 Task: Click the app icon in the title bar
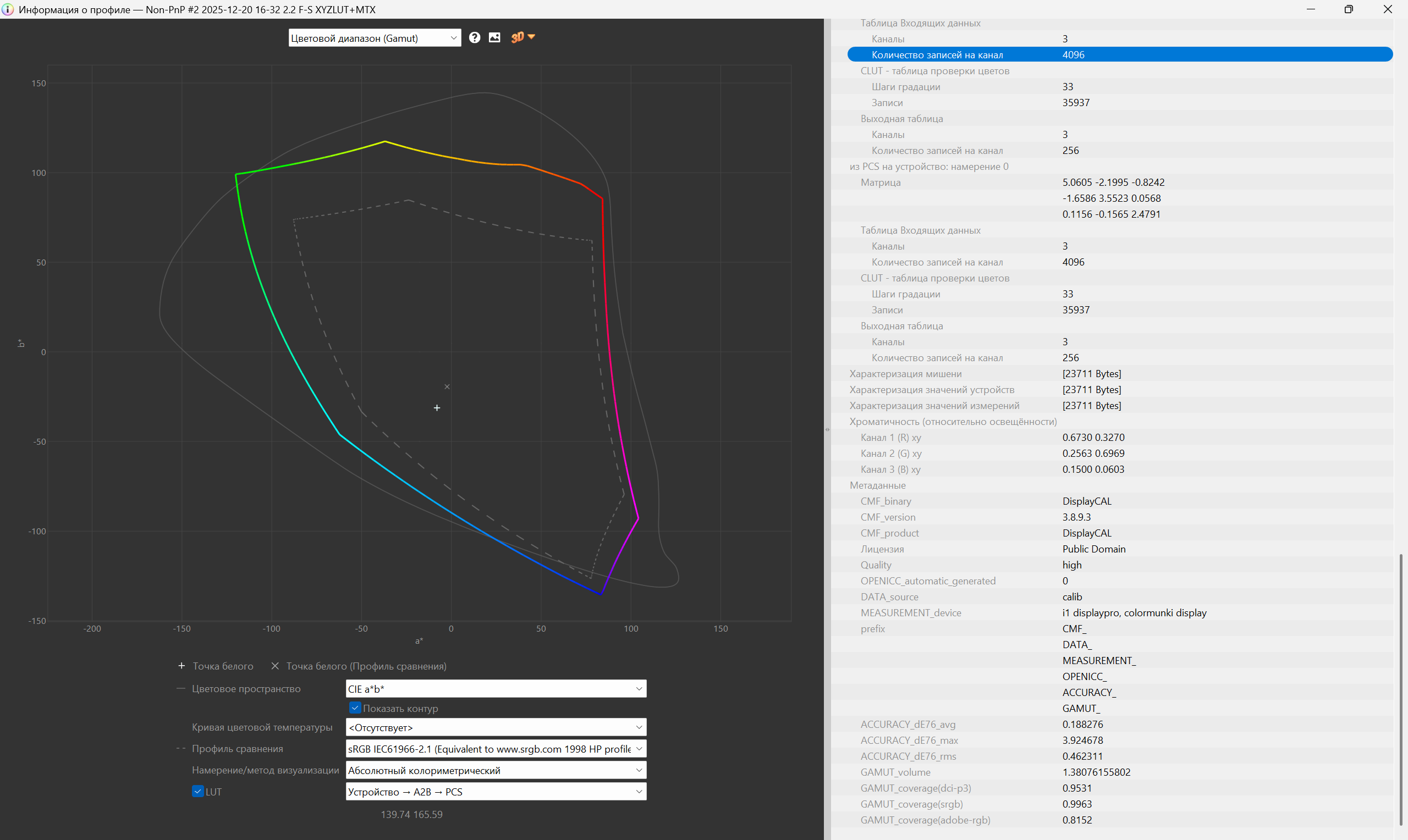[7, 9]
